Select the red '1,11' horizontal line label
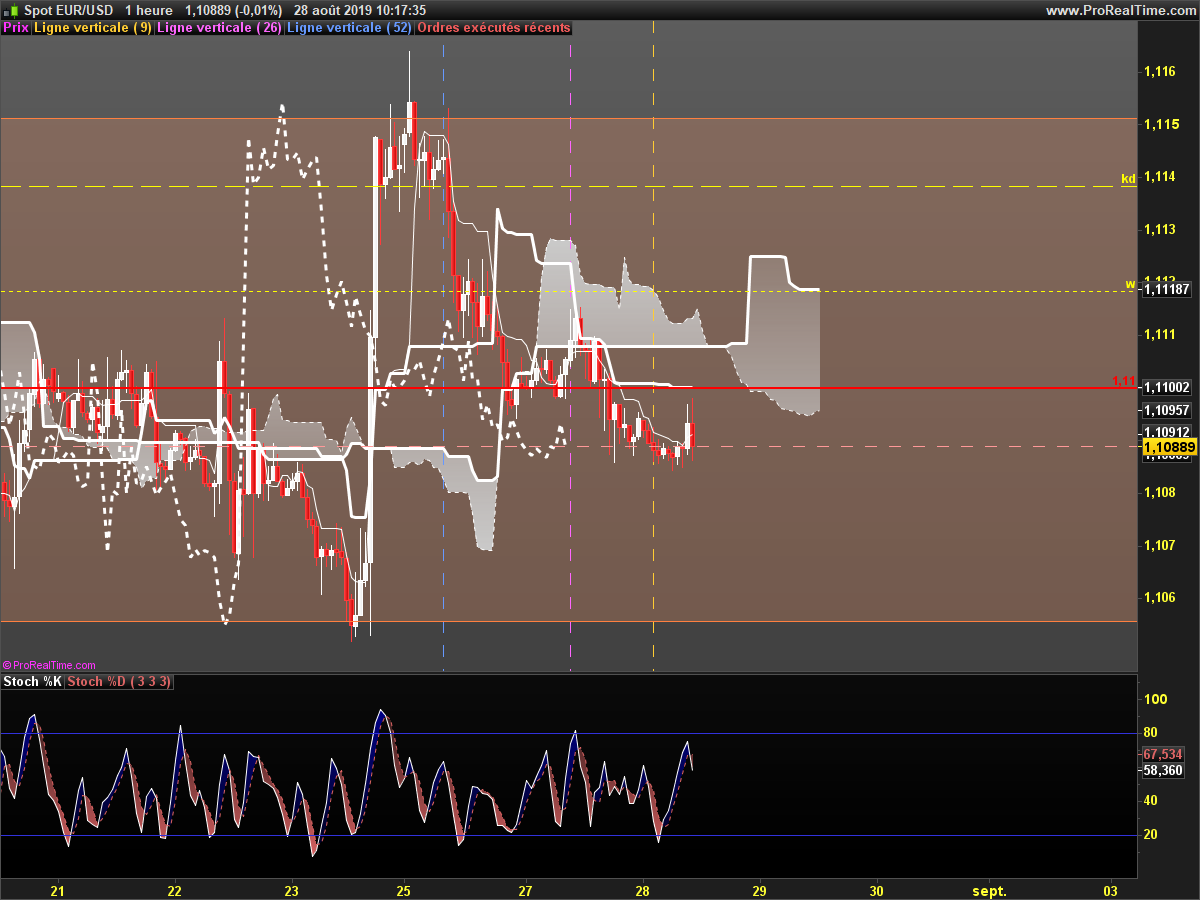This screenshot has height=900, width=1200. (x=1124, y=381)
